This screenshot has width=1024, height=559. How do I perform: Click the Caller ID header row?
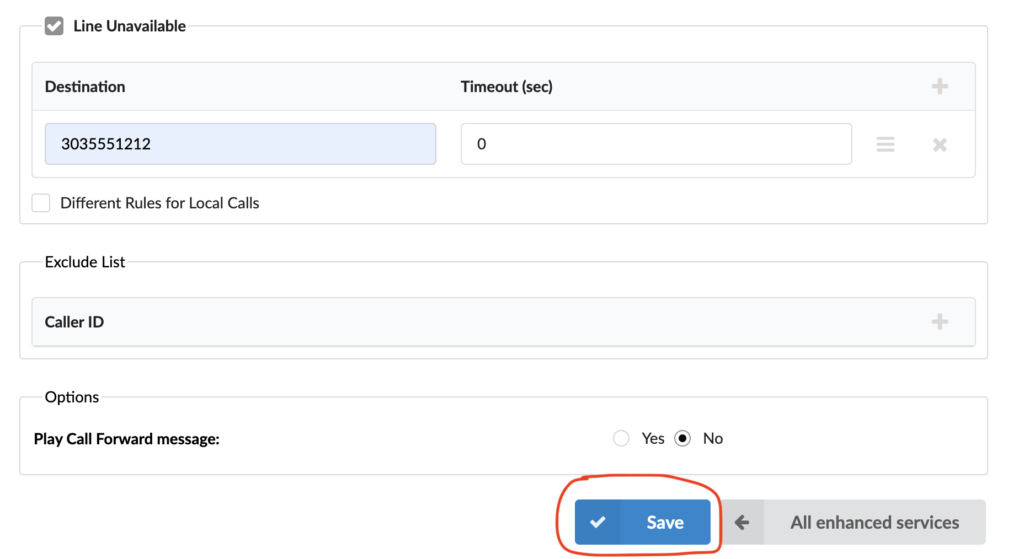[x=504, y=321]
